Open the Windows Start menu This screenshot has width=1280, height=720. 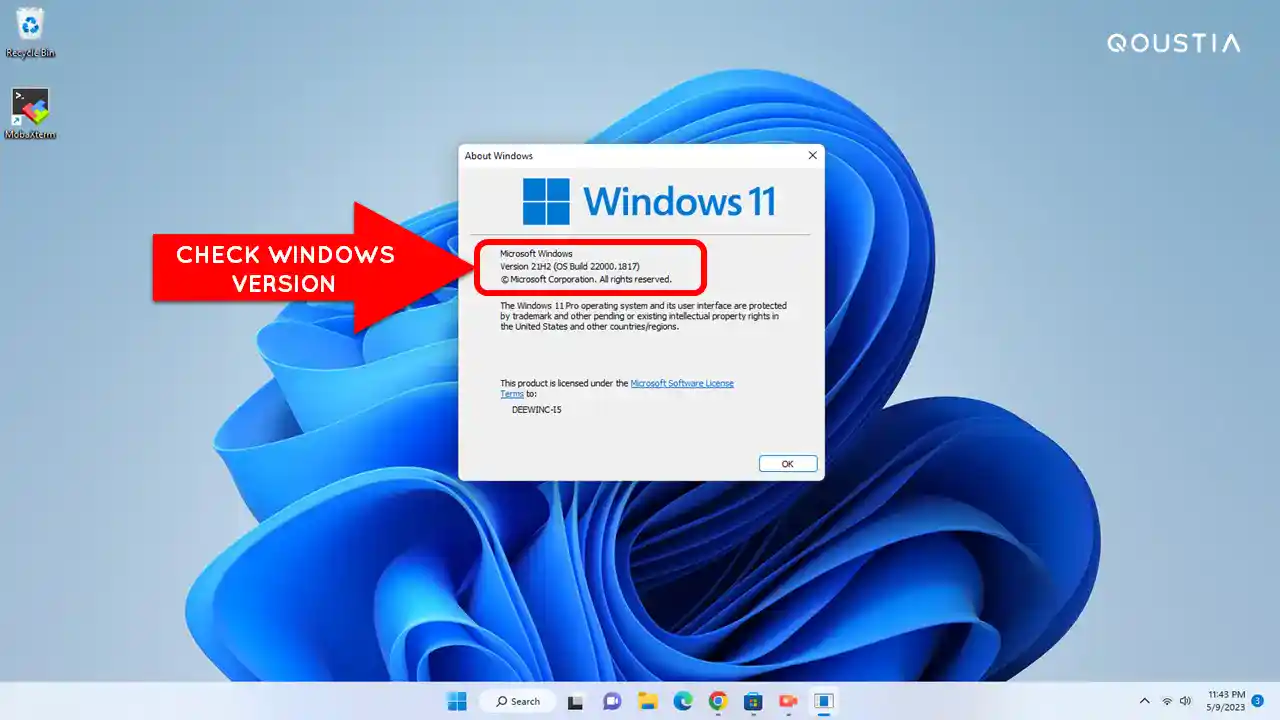tap(457, 701)
